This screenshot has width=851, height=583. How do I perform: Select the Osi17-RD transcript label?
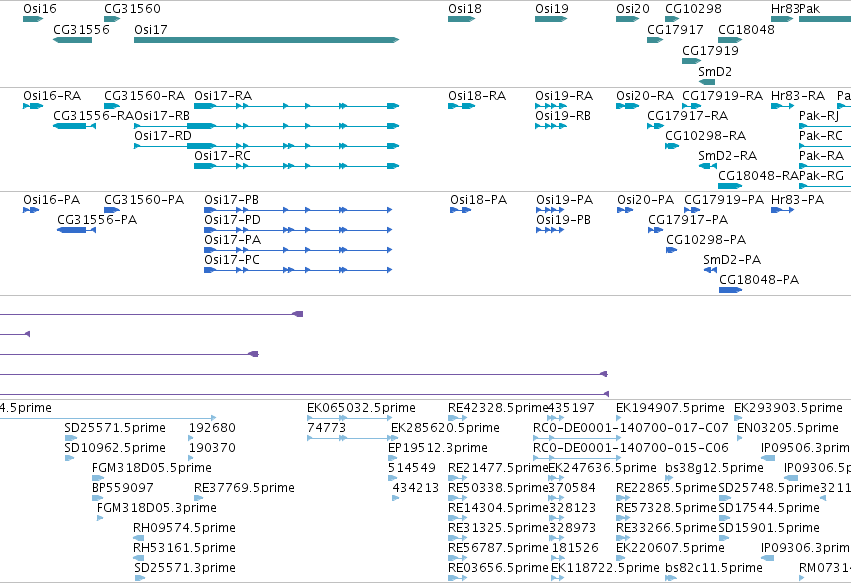[163, 136]
